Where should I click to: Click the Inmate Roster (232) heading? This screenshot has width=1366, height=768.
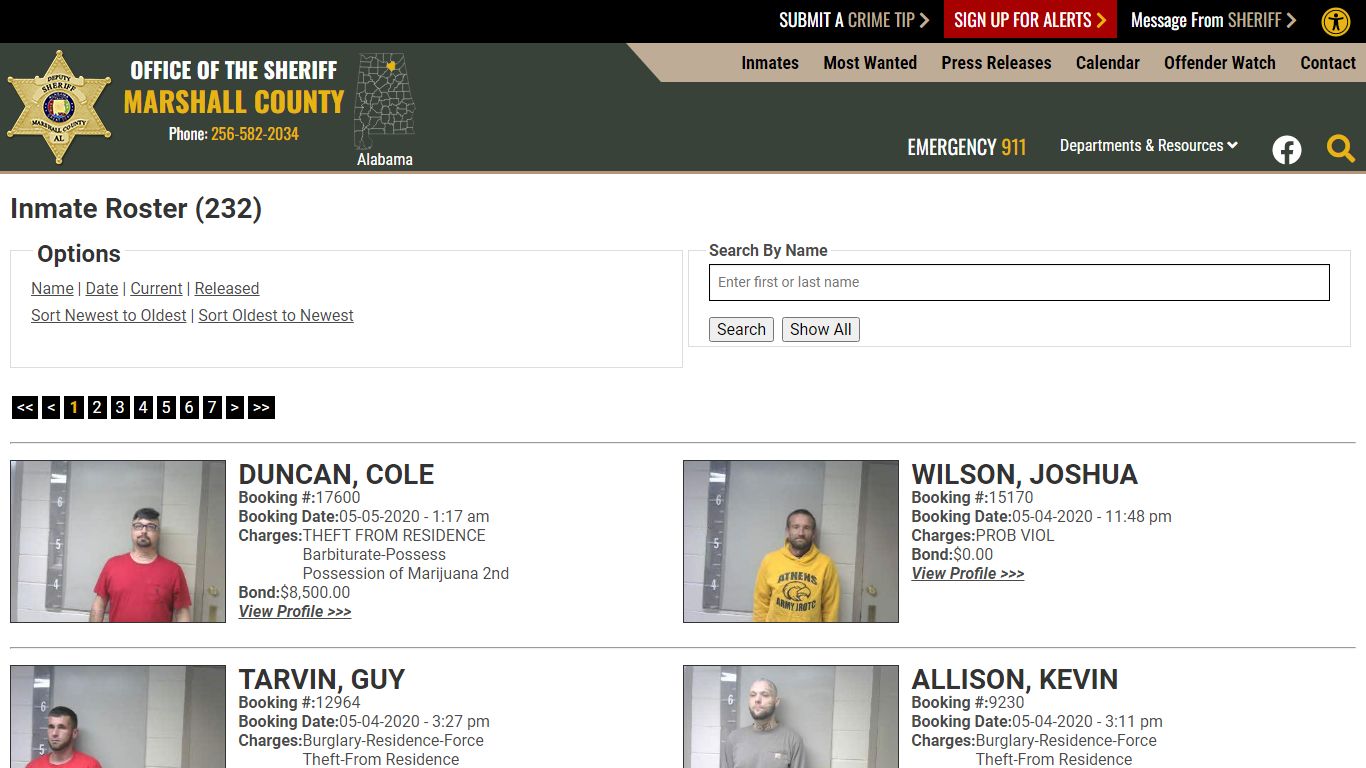[136, 208]
